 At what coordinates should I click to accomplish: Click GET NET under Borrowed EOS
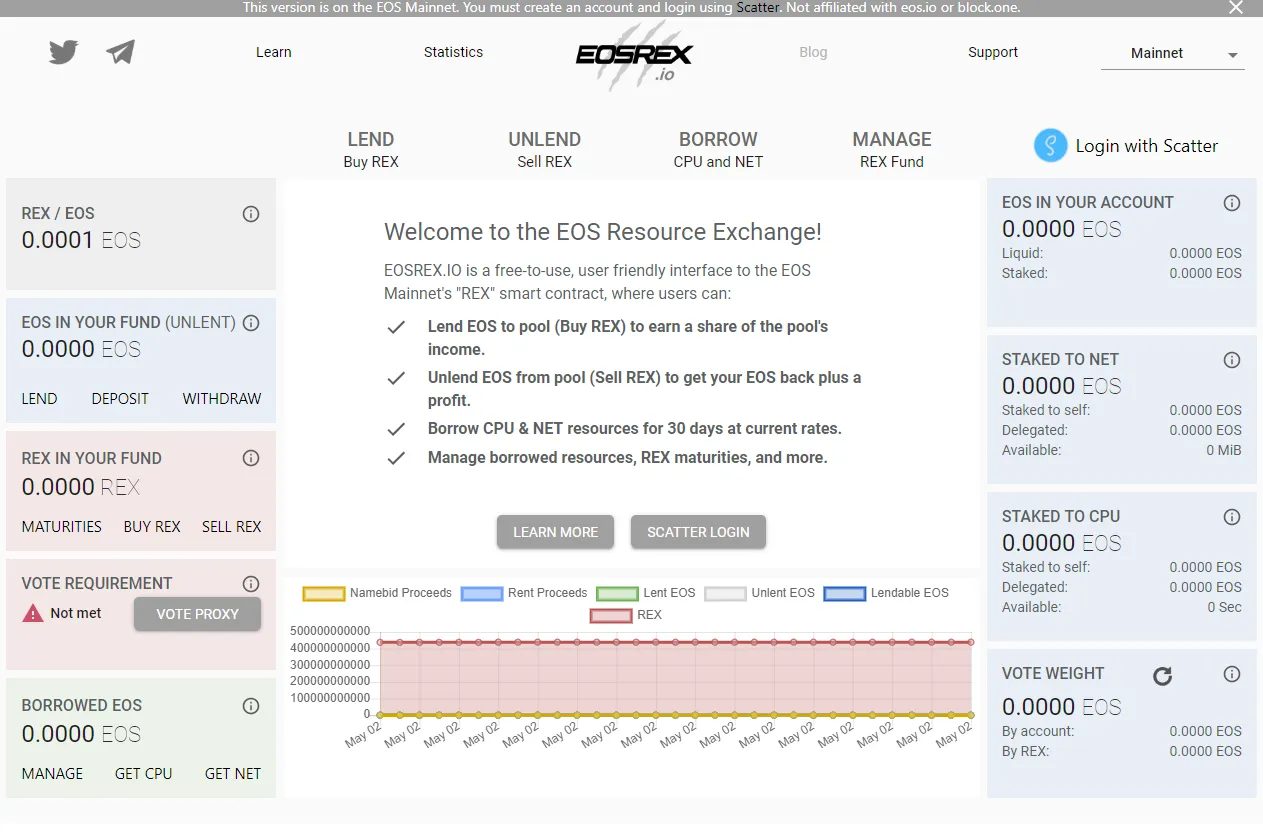[x=233, y=773]
